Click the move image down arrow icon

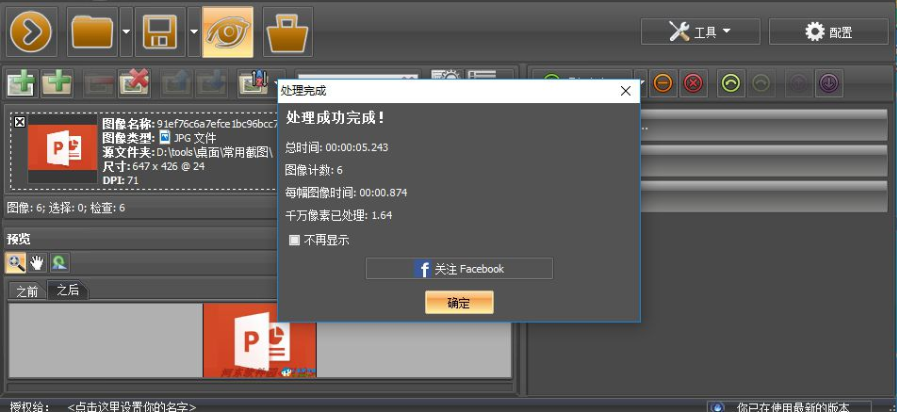tap(211, 84)
